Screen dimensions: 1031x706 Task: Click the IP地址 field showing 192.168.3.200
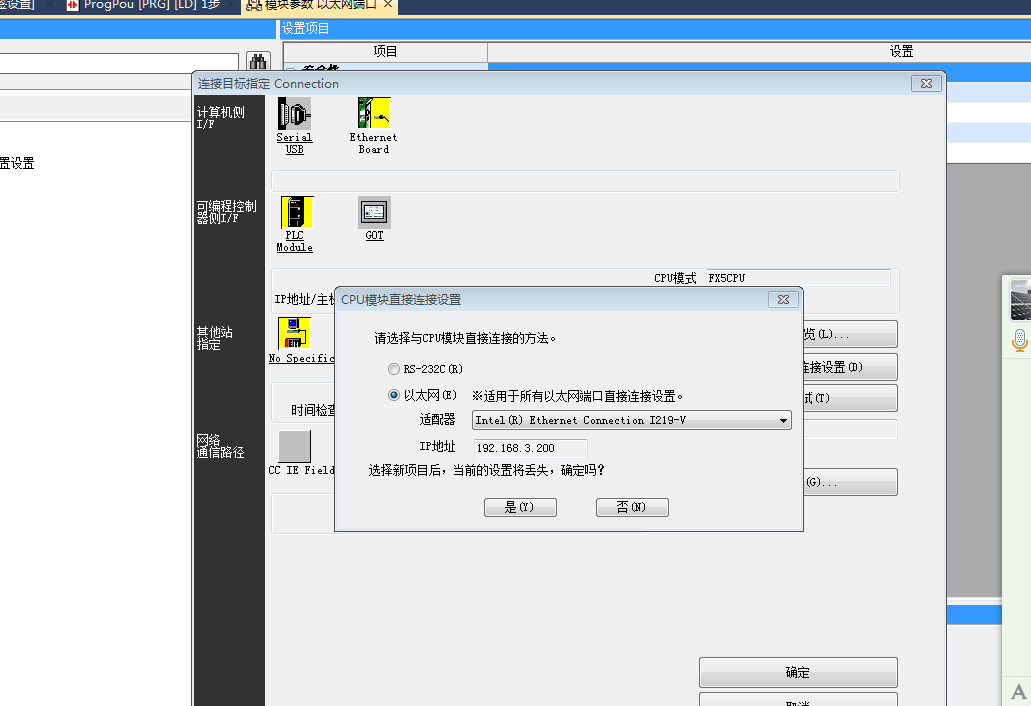(530, 448)
